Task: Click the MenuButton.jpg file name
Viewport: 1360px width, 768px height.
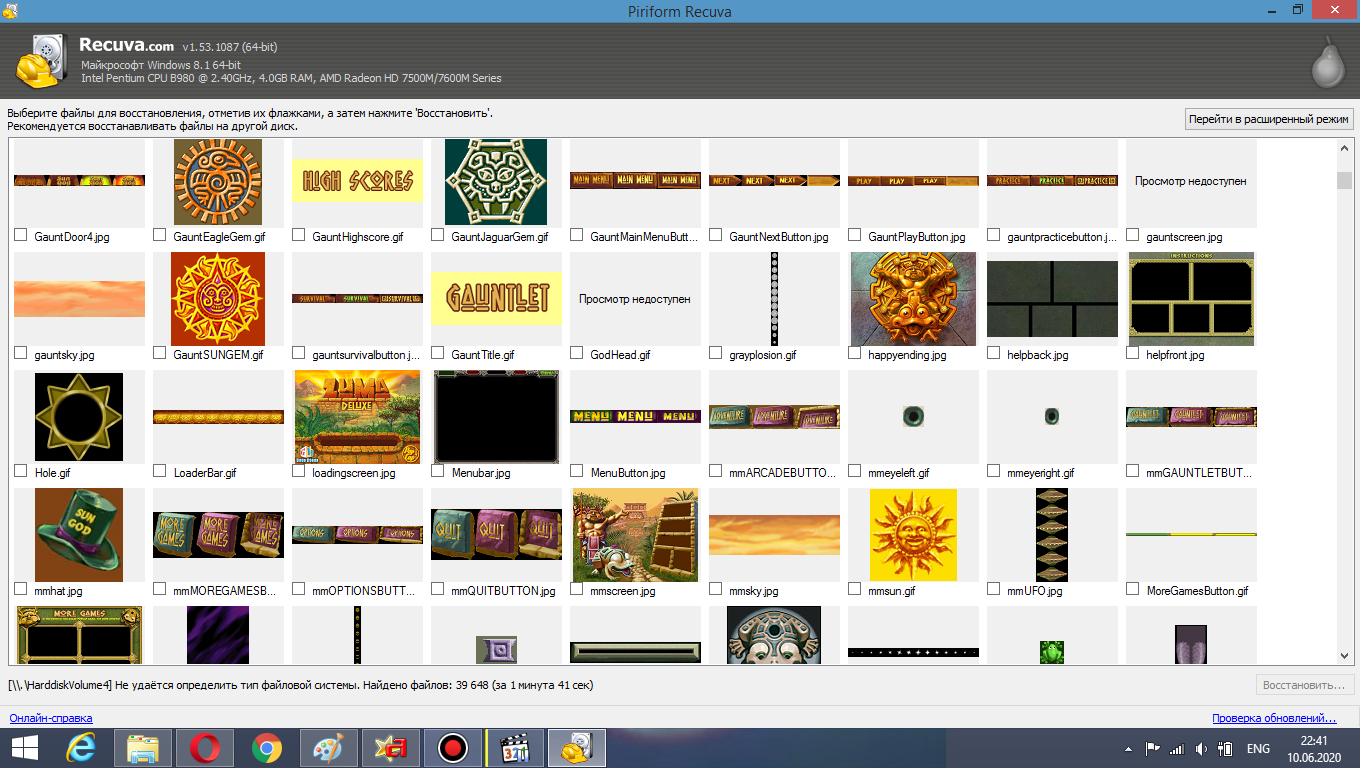Action: (628, 473)
